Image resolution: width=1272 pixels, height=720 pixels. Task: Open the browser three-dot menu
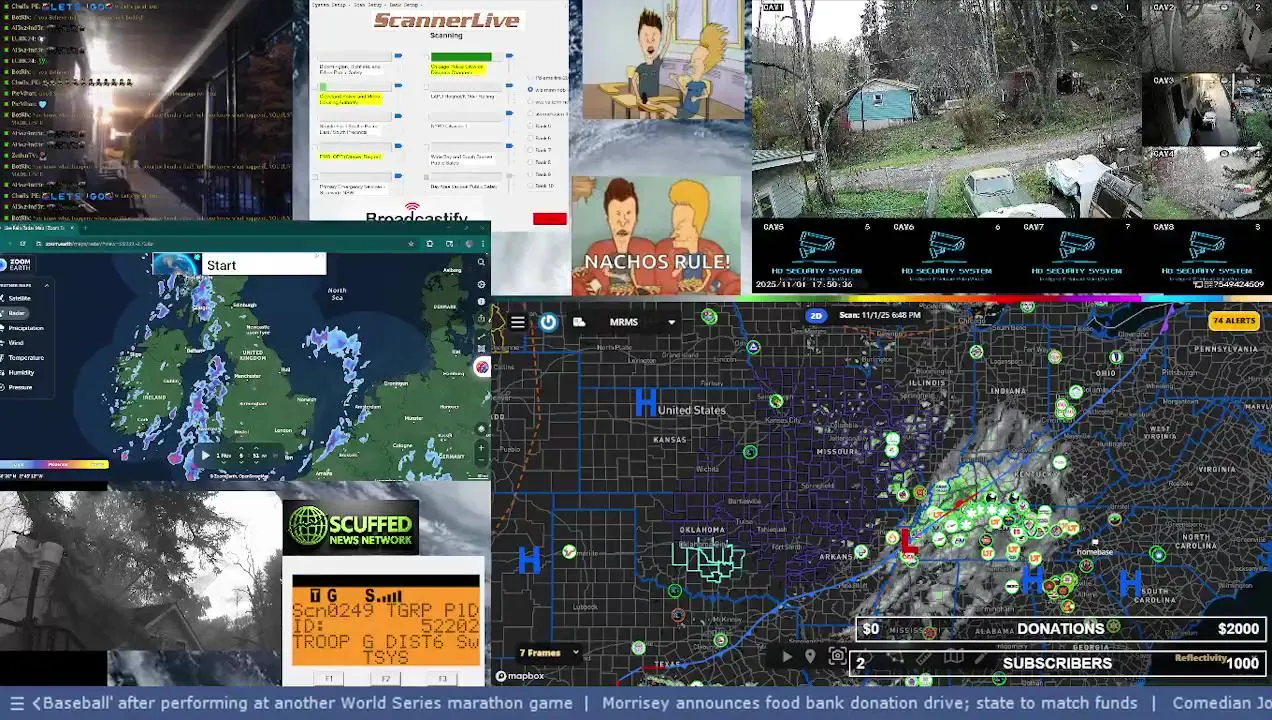[x=482, y=244]
